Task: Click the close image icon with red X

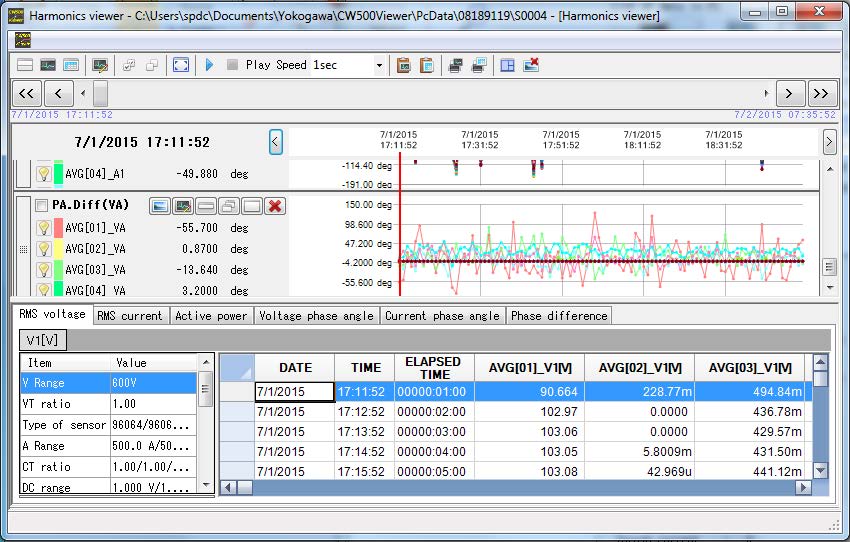Action: point(531,66)
